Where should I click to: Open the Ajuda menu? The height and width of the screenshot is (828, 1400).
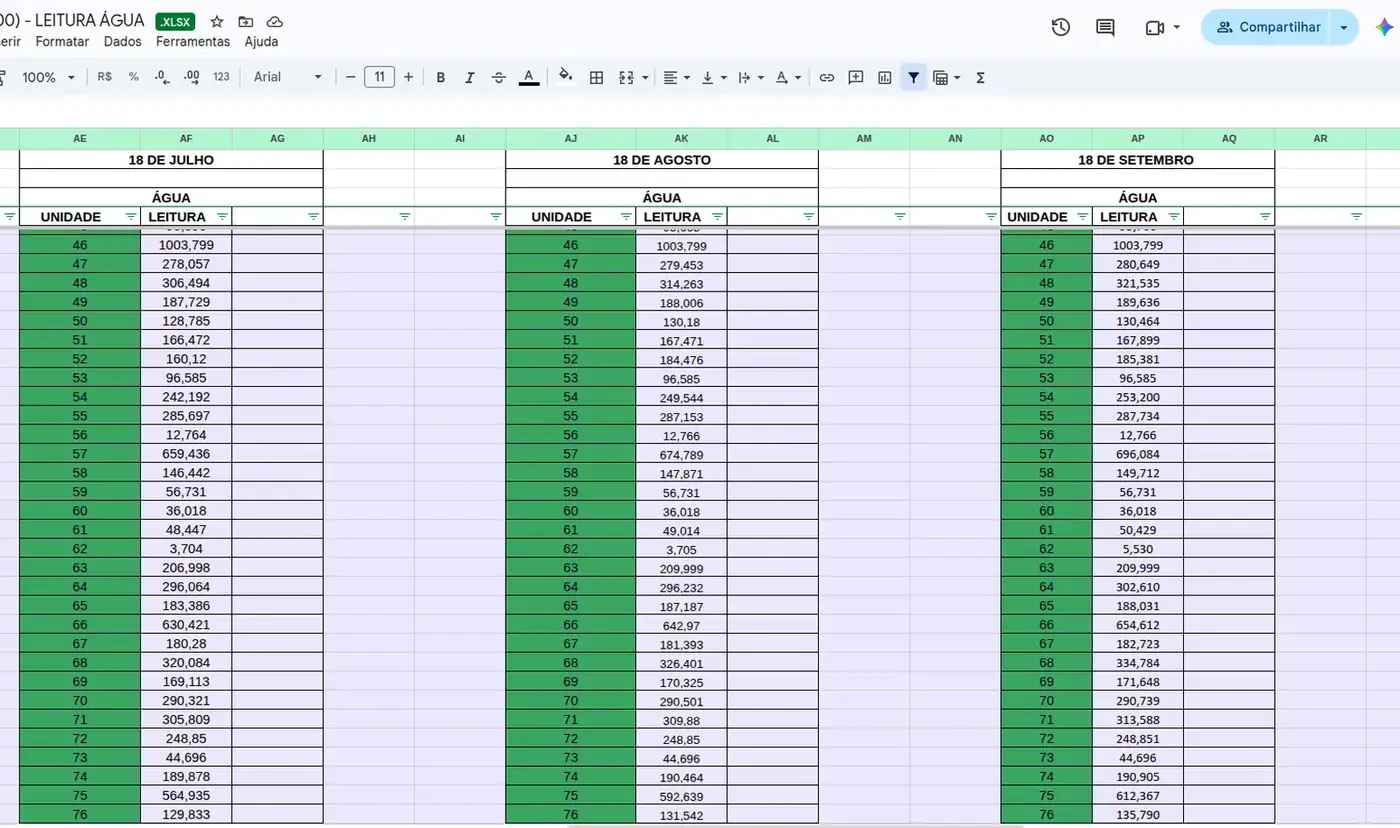(261, 42)
